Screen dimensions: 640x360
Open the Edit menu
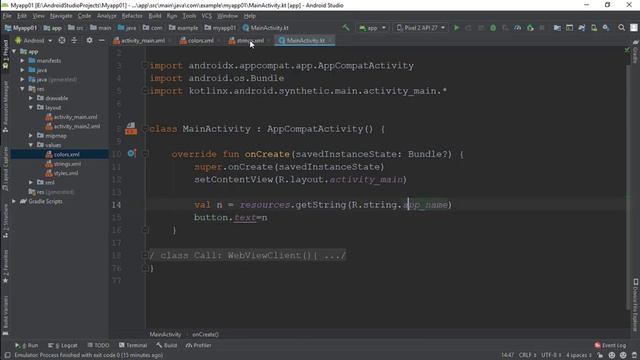pyautogui.click(x=22, y=16)
